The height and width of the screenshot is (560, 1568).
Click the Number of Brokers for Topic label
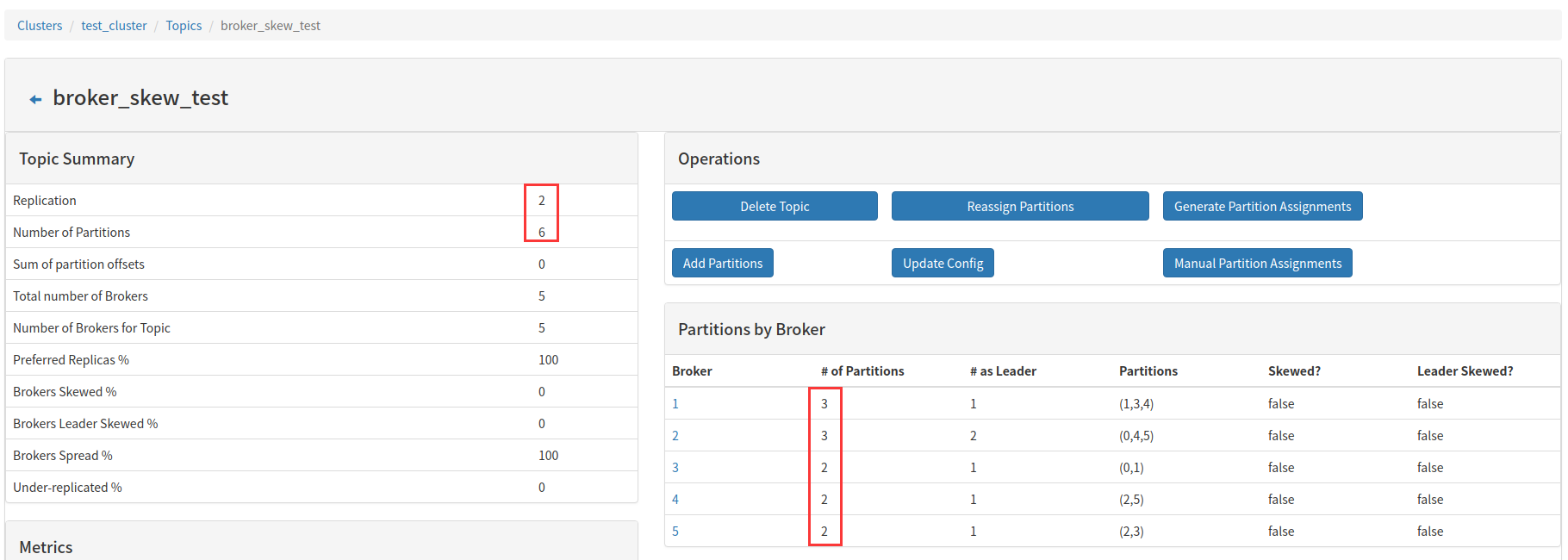pyautogui.click(x=91, y=327)
